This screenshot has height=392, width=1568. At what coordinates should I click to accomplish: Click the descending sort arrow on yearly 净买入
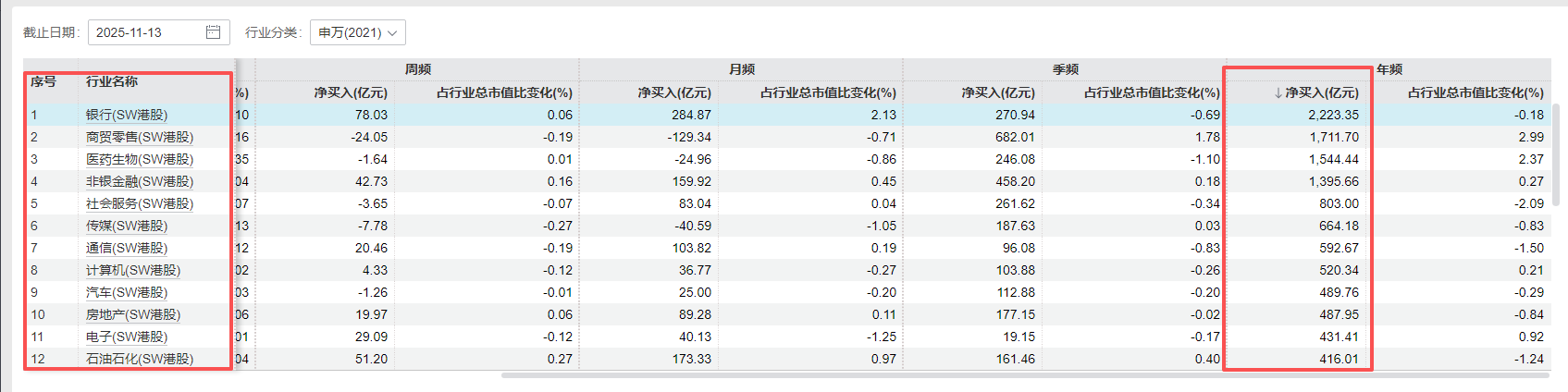coord(1278,92)
